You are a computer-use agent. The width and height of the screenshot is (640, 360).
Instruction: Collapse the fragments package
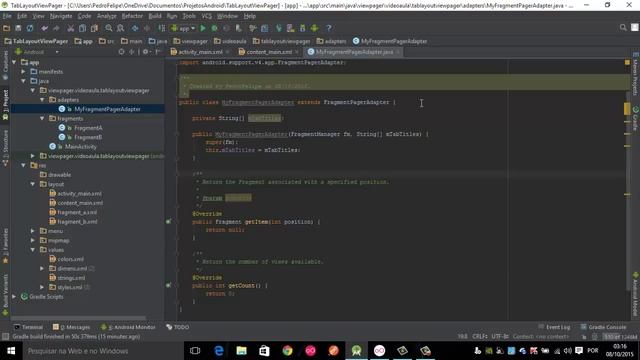42,118
